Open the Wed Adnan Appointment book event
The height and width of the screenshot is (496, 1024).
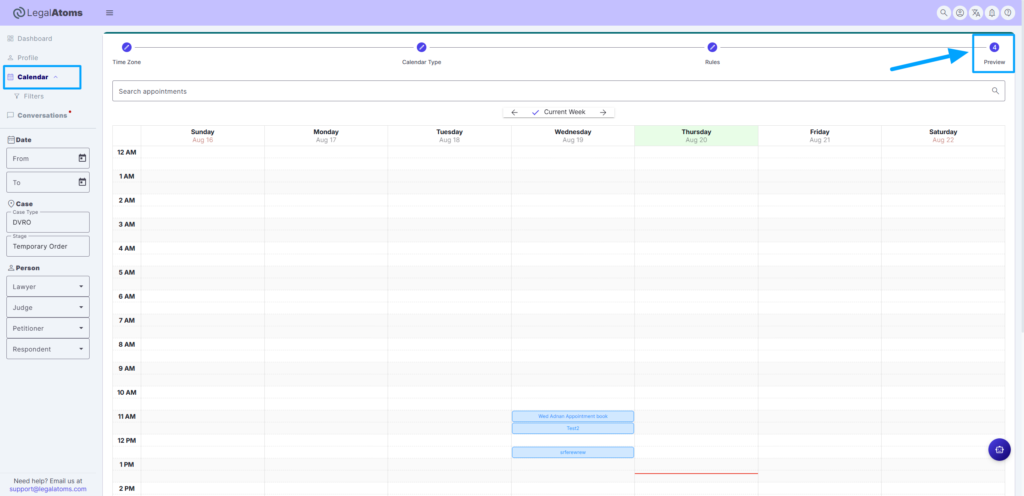click(x=573, y=416)
